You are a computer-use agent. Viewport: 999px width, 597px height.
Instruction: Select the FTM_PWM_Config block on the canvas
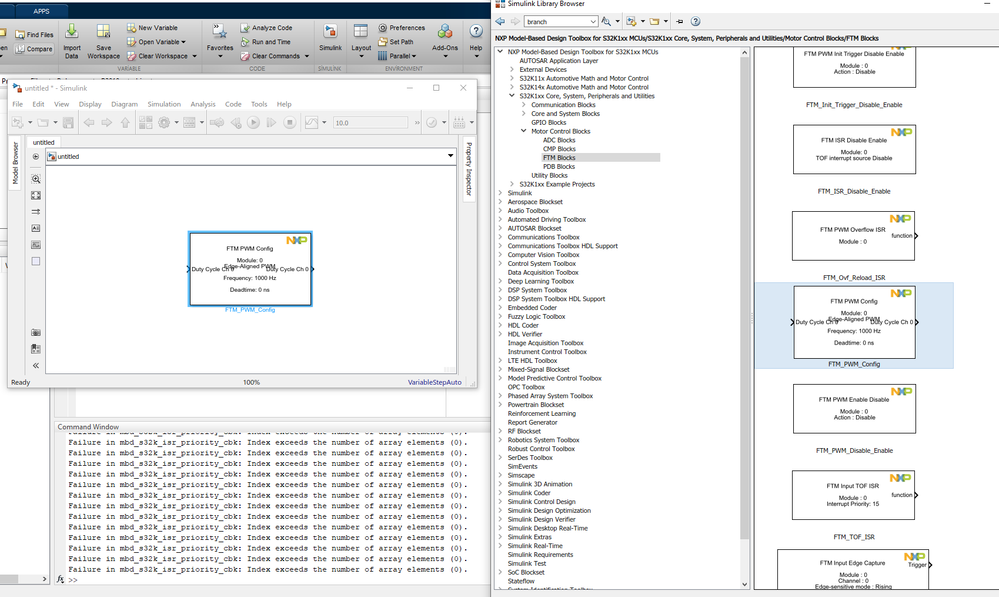point(250,269)
